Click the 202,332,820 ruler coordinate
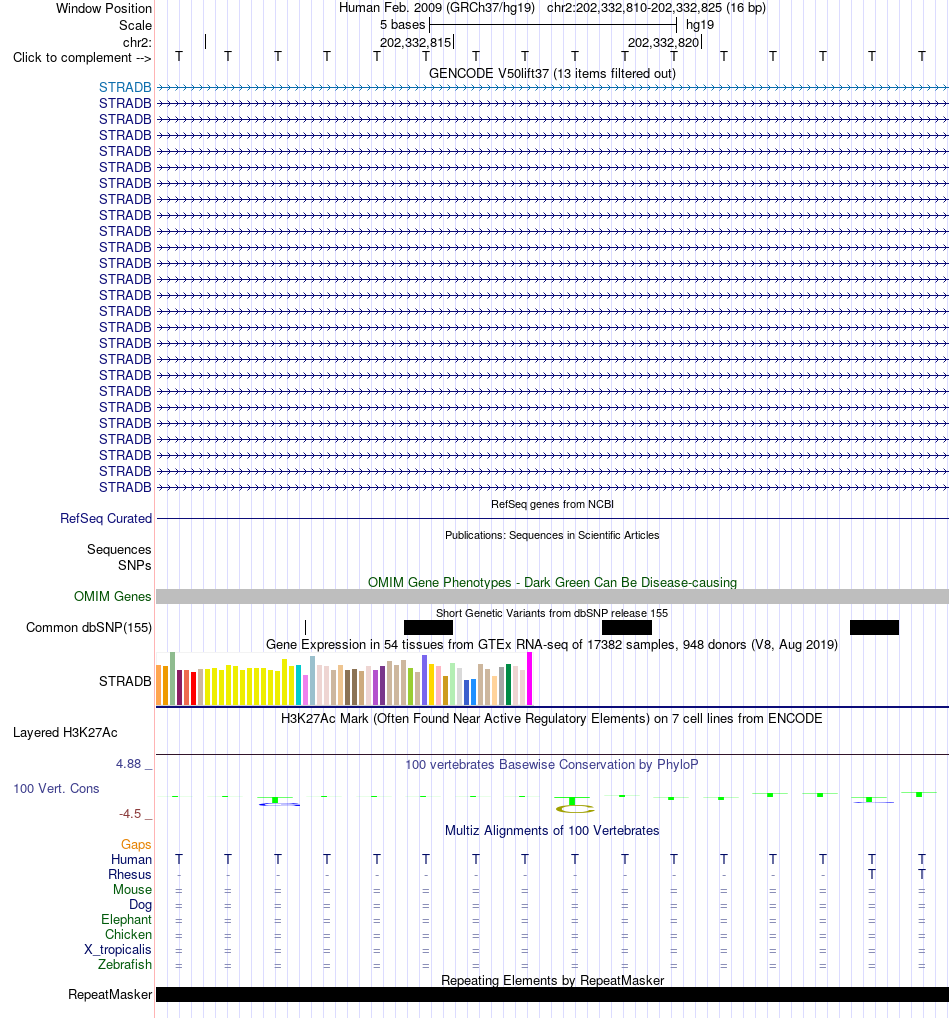 click(663, 42)
